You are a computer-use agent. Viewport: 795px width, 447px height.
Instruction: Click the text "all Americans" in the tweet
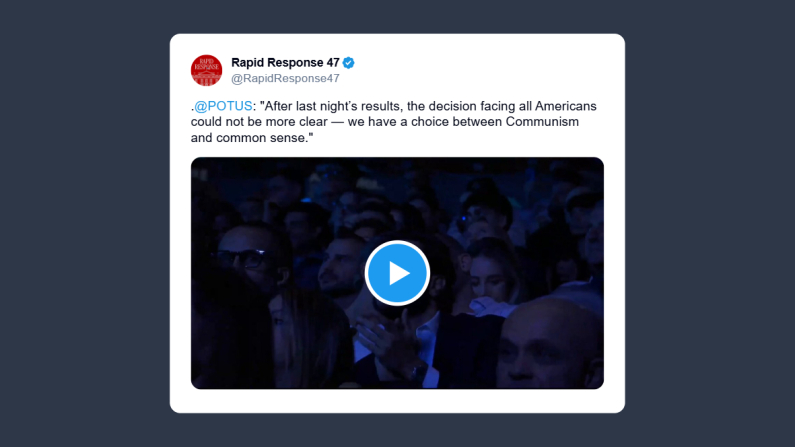coord(557,106)
